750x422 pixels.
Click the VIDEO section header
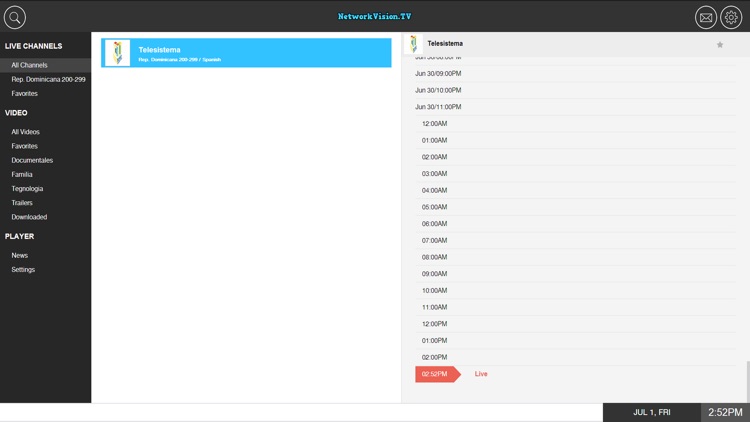point(16,113)
